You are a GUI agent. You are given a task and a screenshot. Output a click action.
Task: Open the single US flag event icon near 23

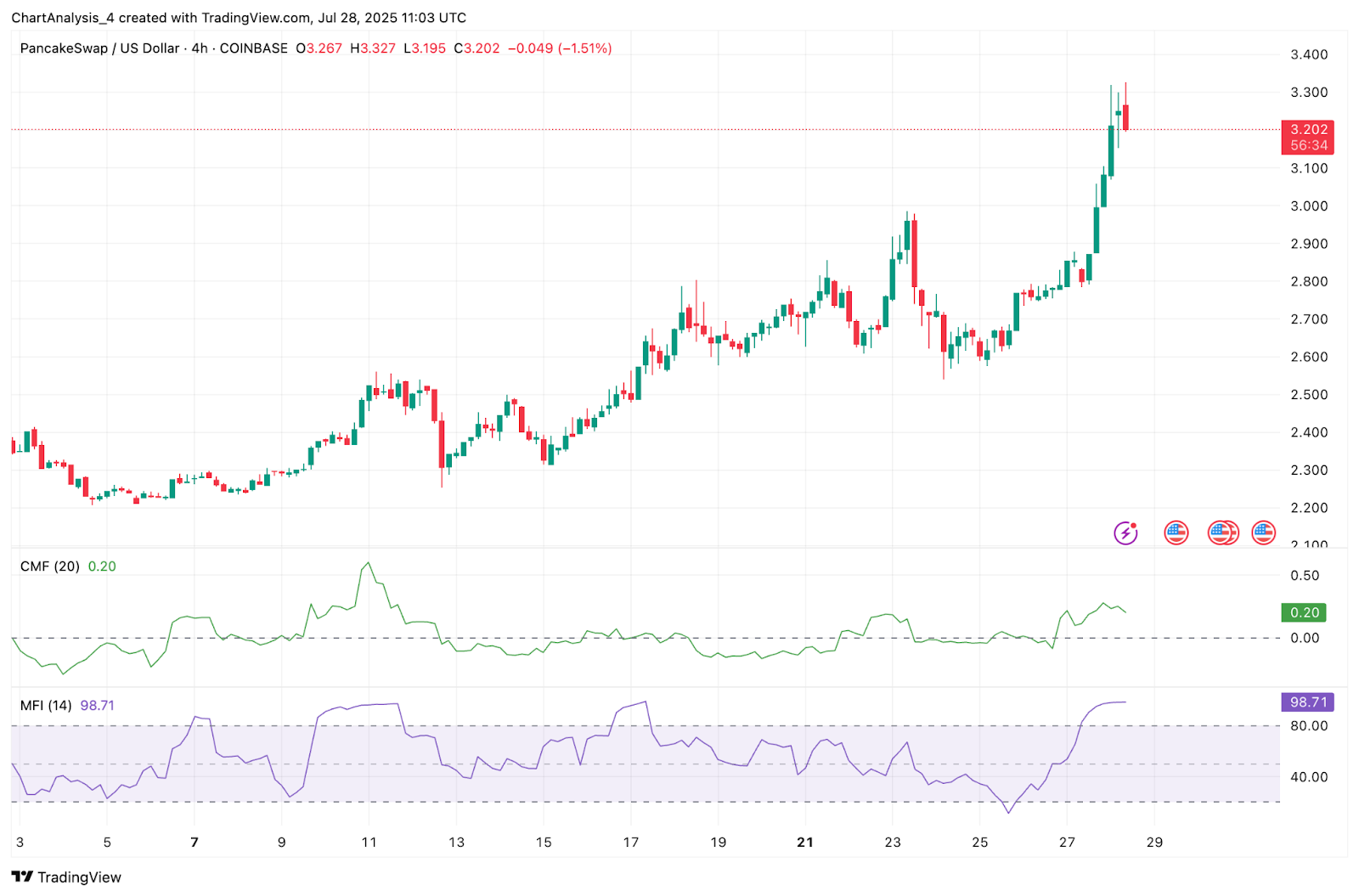(x=1176, y=533)
